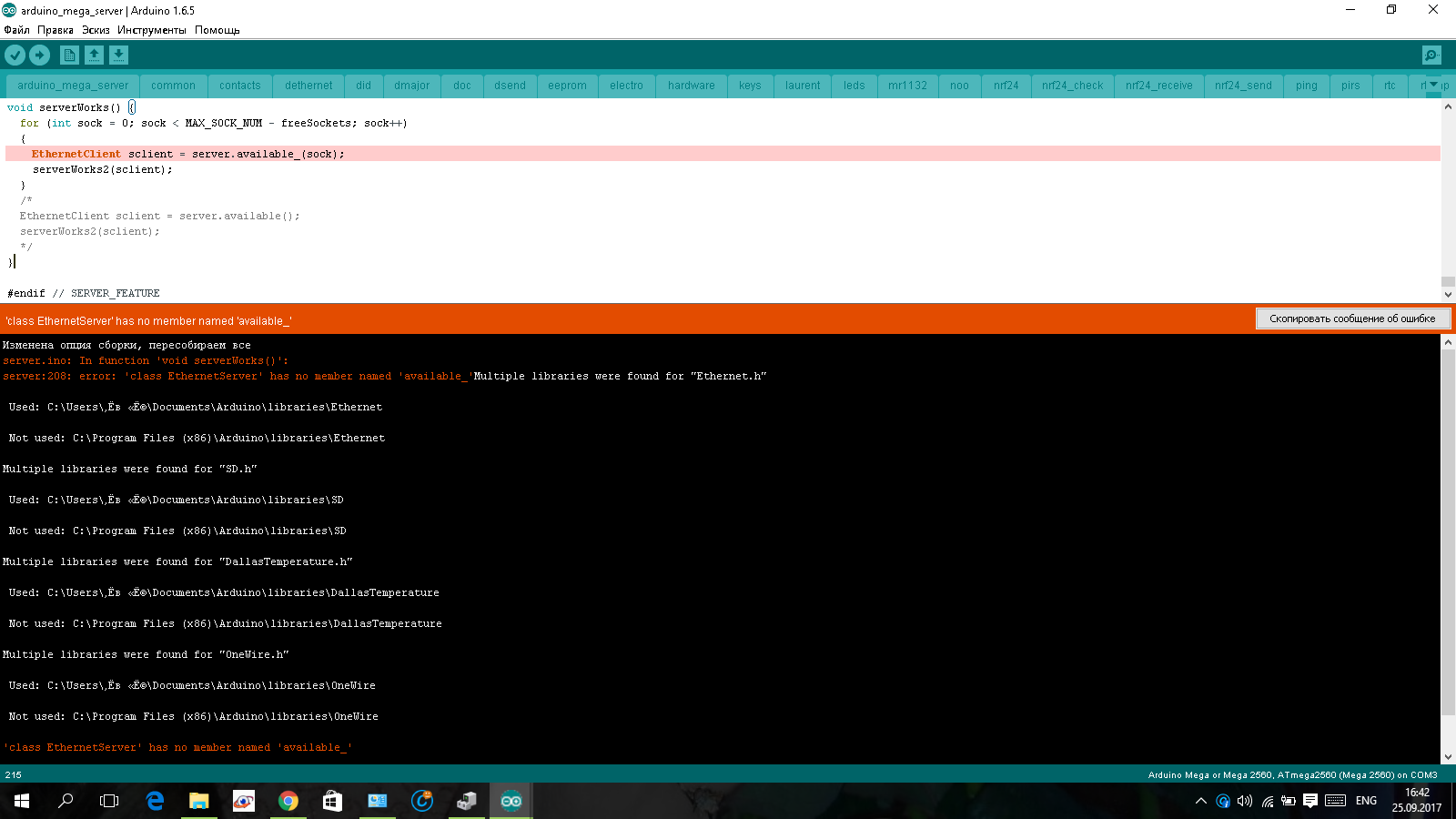Click the console vertical scrollbar
This screenshot has height=819, width=1456.
coord(1448,546)
